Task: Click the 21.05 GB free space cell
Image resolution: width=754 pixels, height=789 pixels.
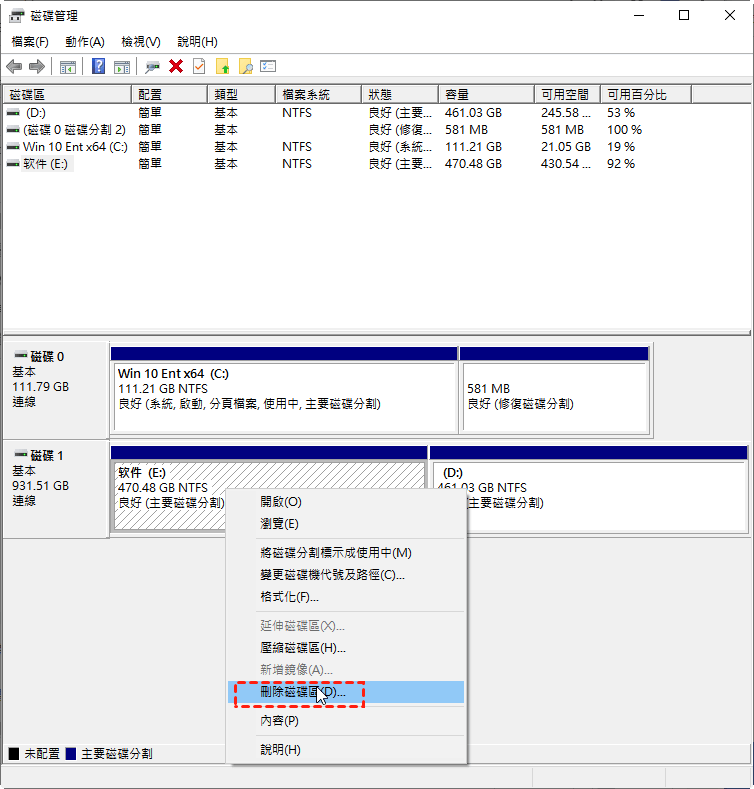Action: point(566,147)
